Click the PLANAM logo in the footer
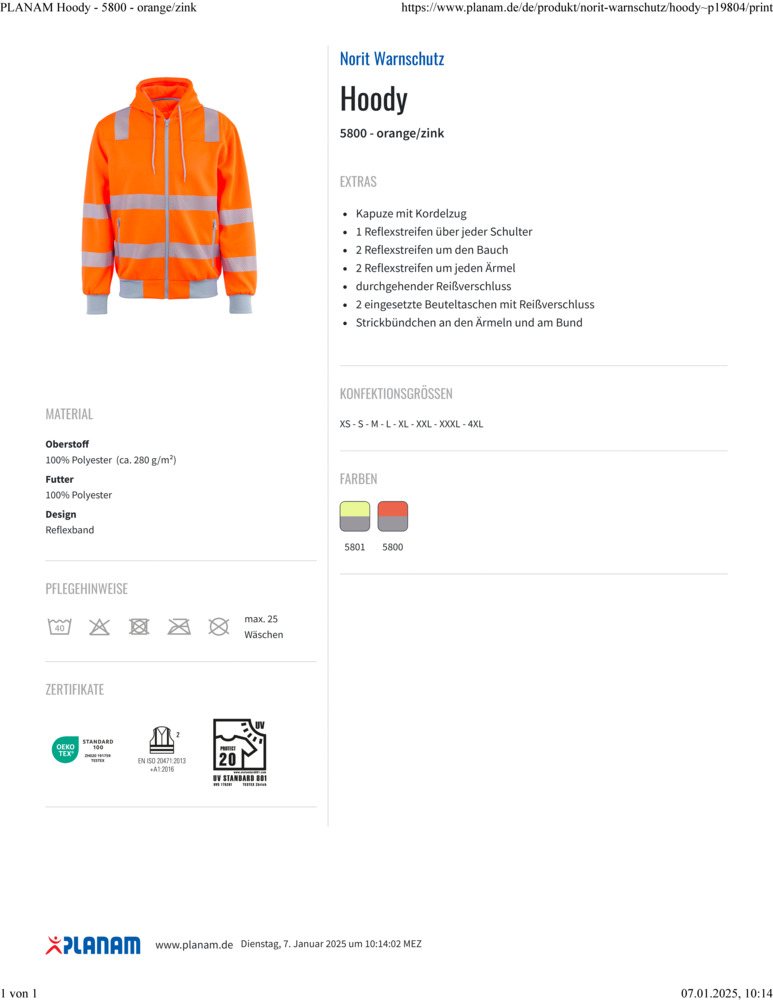This screenshot has width=773, height=1000. point(93,945)
